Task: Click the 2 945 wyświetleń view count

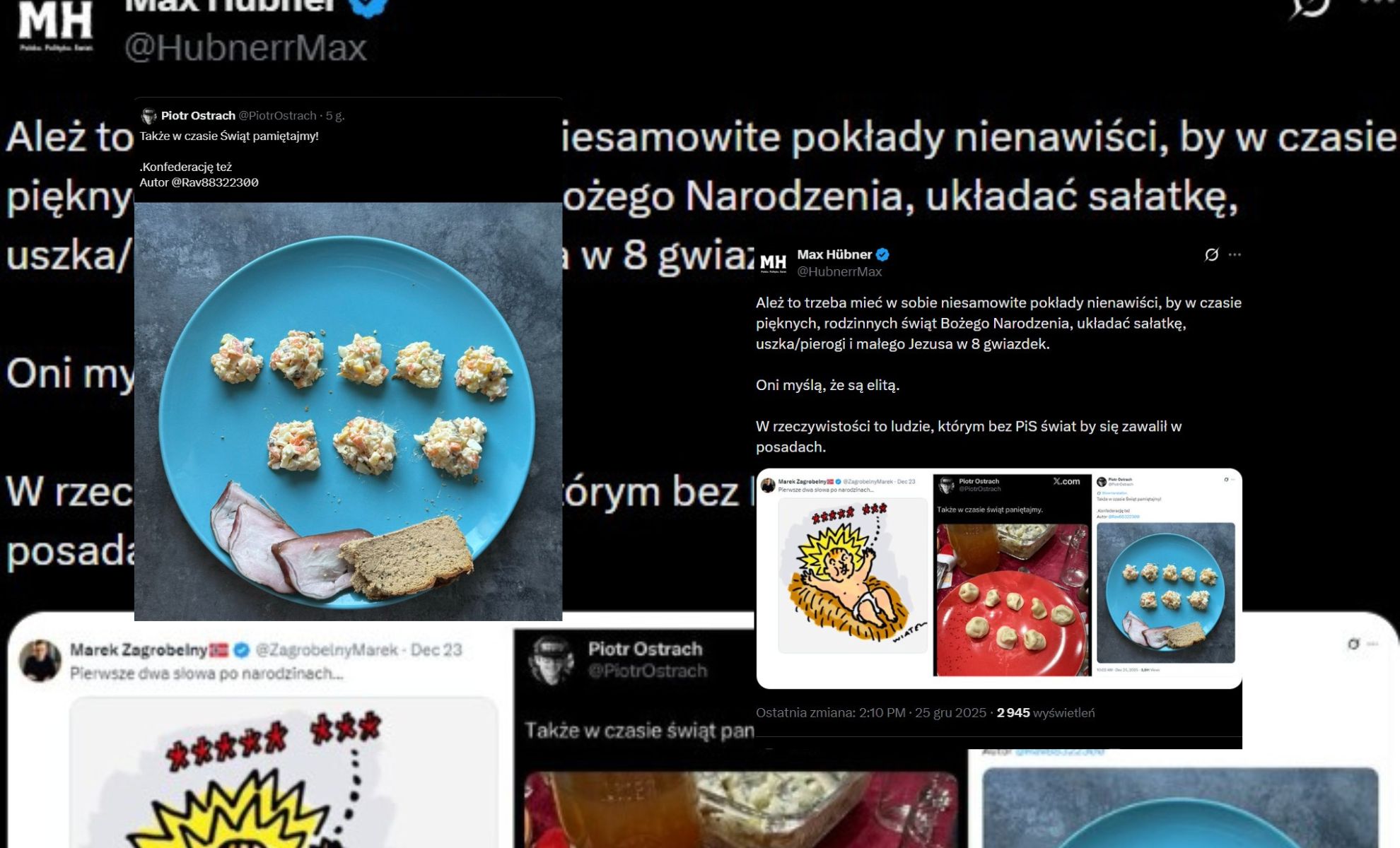Action: pos(1045,712)
